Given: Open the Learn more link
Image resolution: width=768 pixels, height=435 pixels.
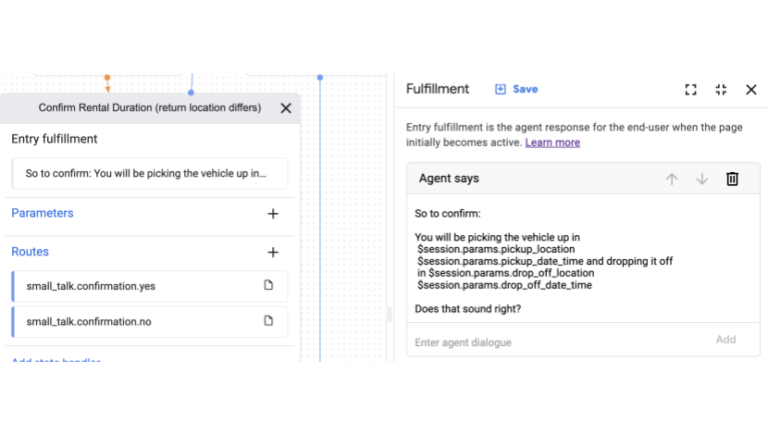Looking at the screenshot, I should pyautogui.click(x=552, y=143).
